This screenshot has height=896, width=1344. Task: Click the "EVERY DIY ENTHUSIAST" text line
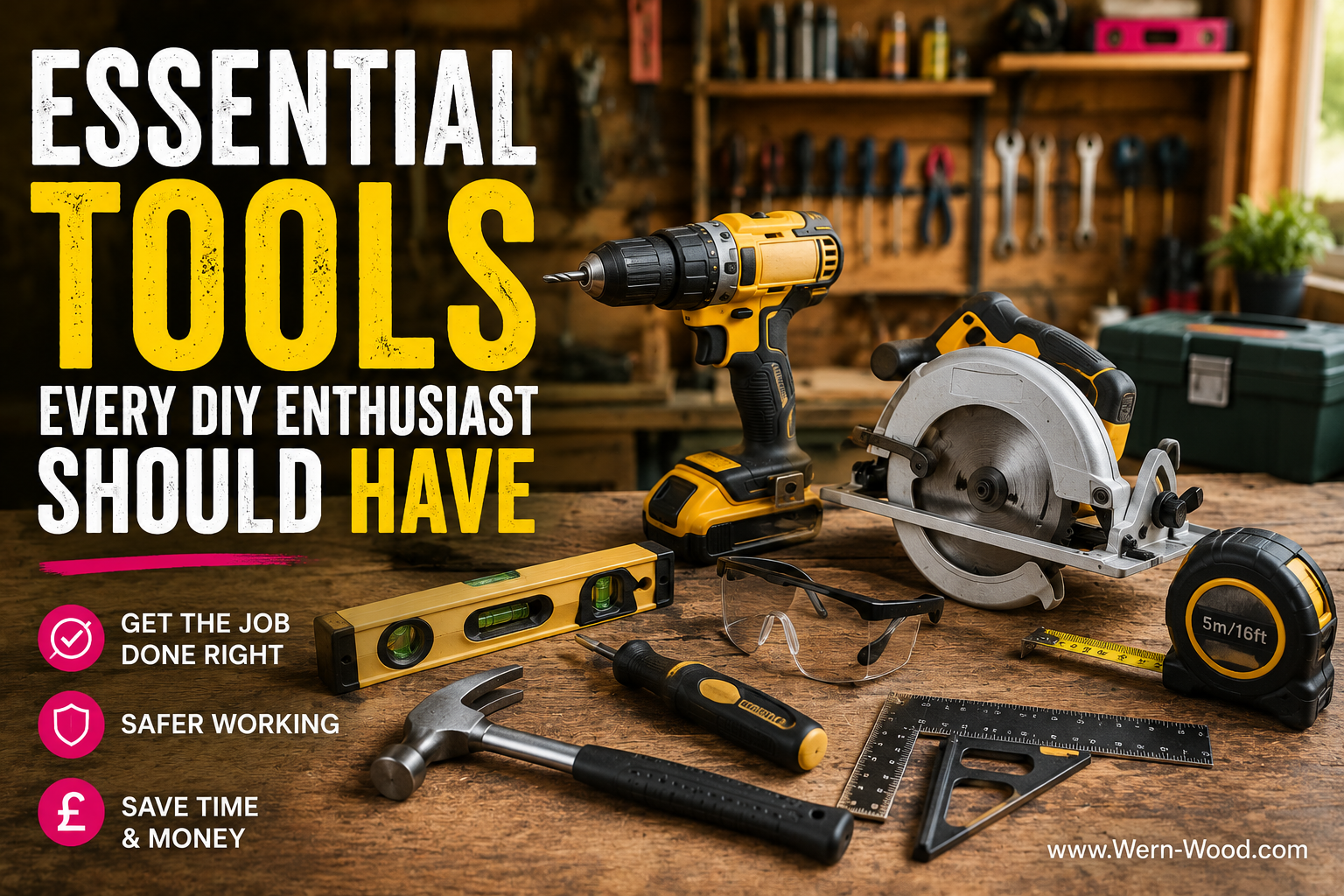click(288, 409)
